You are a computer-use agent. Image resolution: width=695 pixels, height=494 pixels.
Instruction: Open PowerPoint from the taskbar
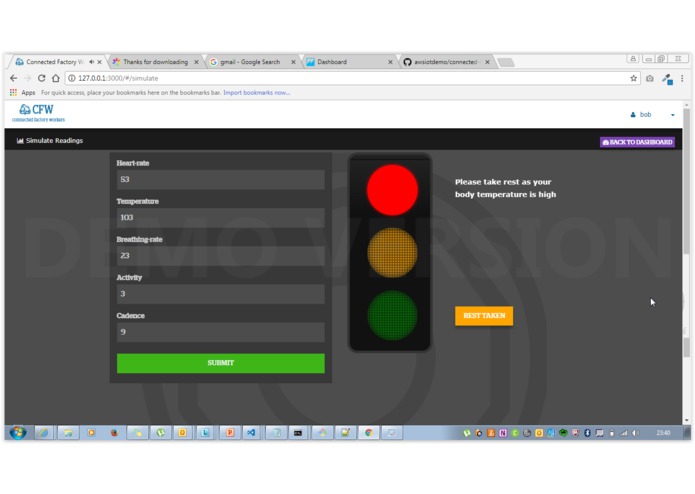(230, 433)
